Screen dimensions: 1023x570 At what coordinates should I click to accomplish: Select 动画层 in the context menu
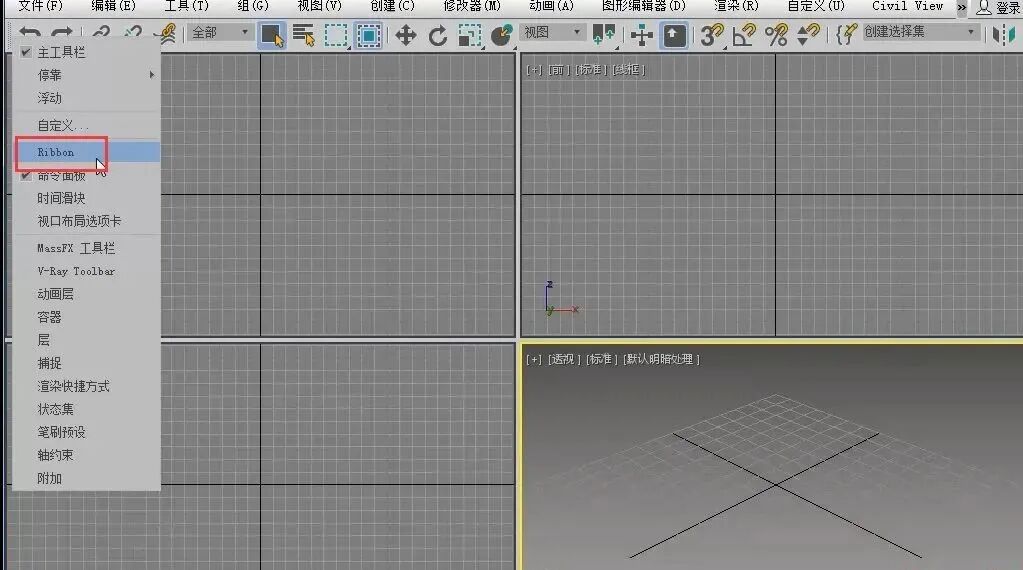coord(86,294)
